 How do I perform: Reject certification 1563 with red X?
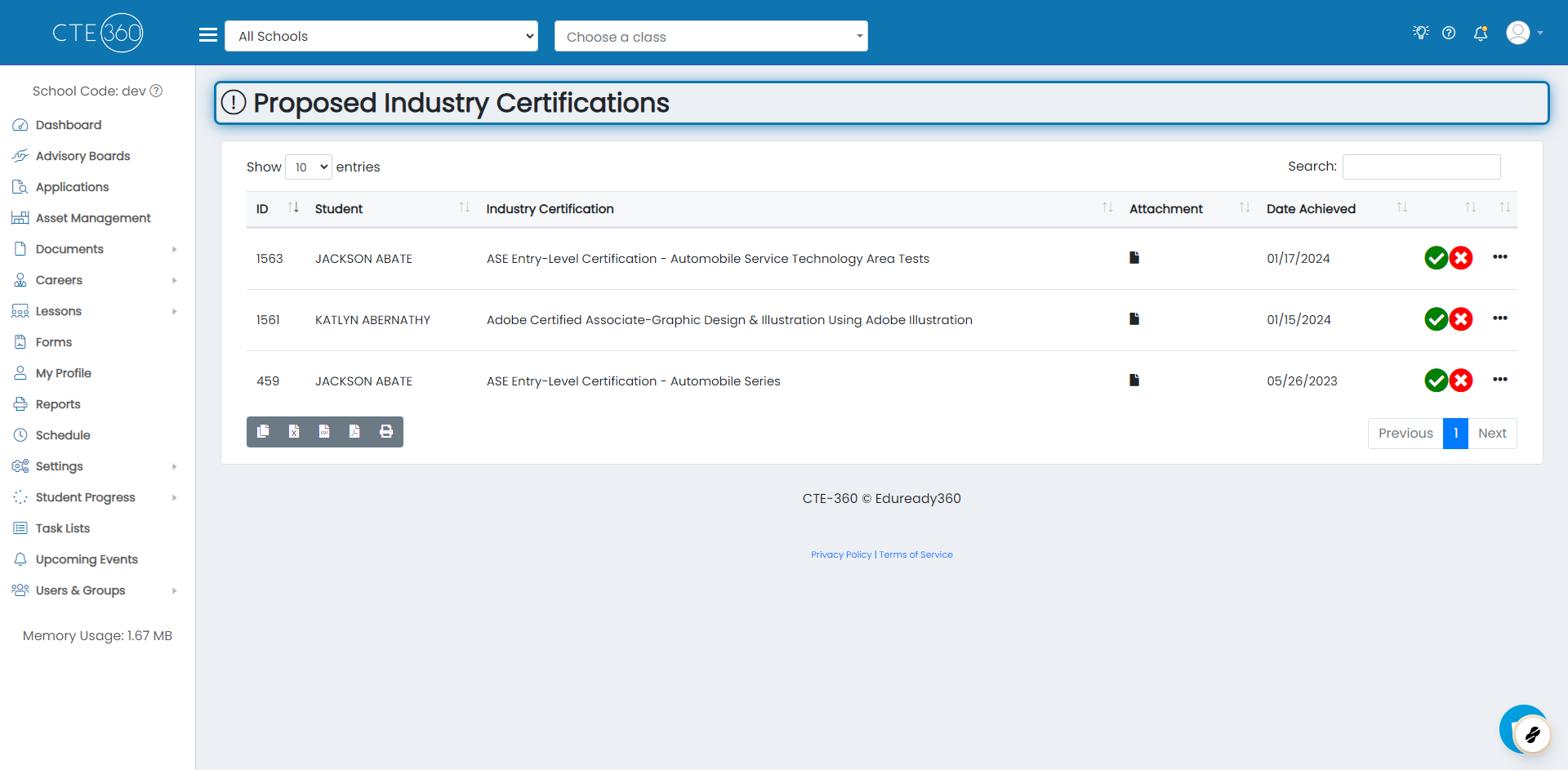pos(1461,258)
